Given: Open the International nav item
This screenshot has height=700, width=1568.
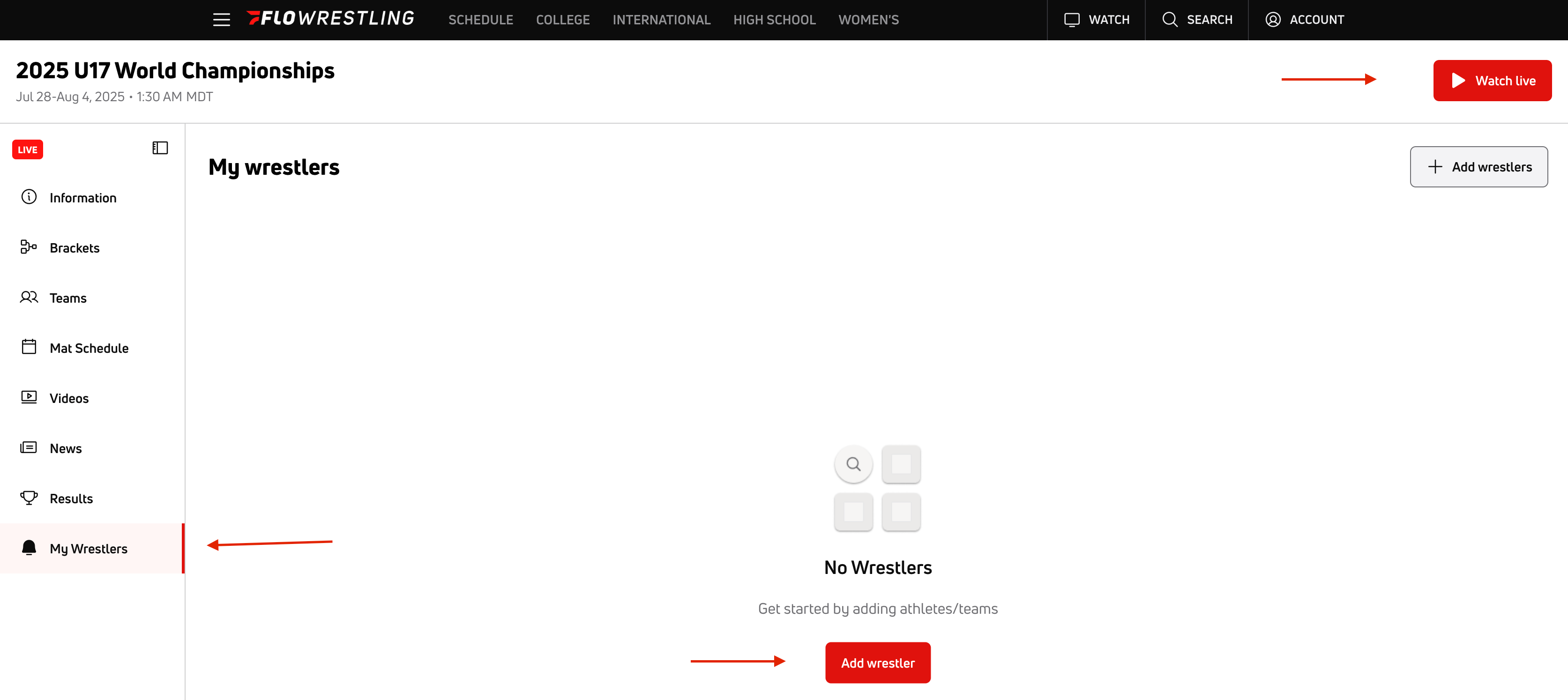Looking at the screenshot, I should coord(661,20).
